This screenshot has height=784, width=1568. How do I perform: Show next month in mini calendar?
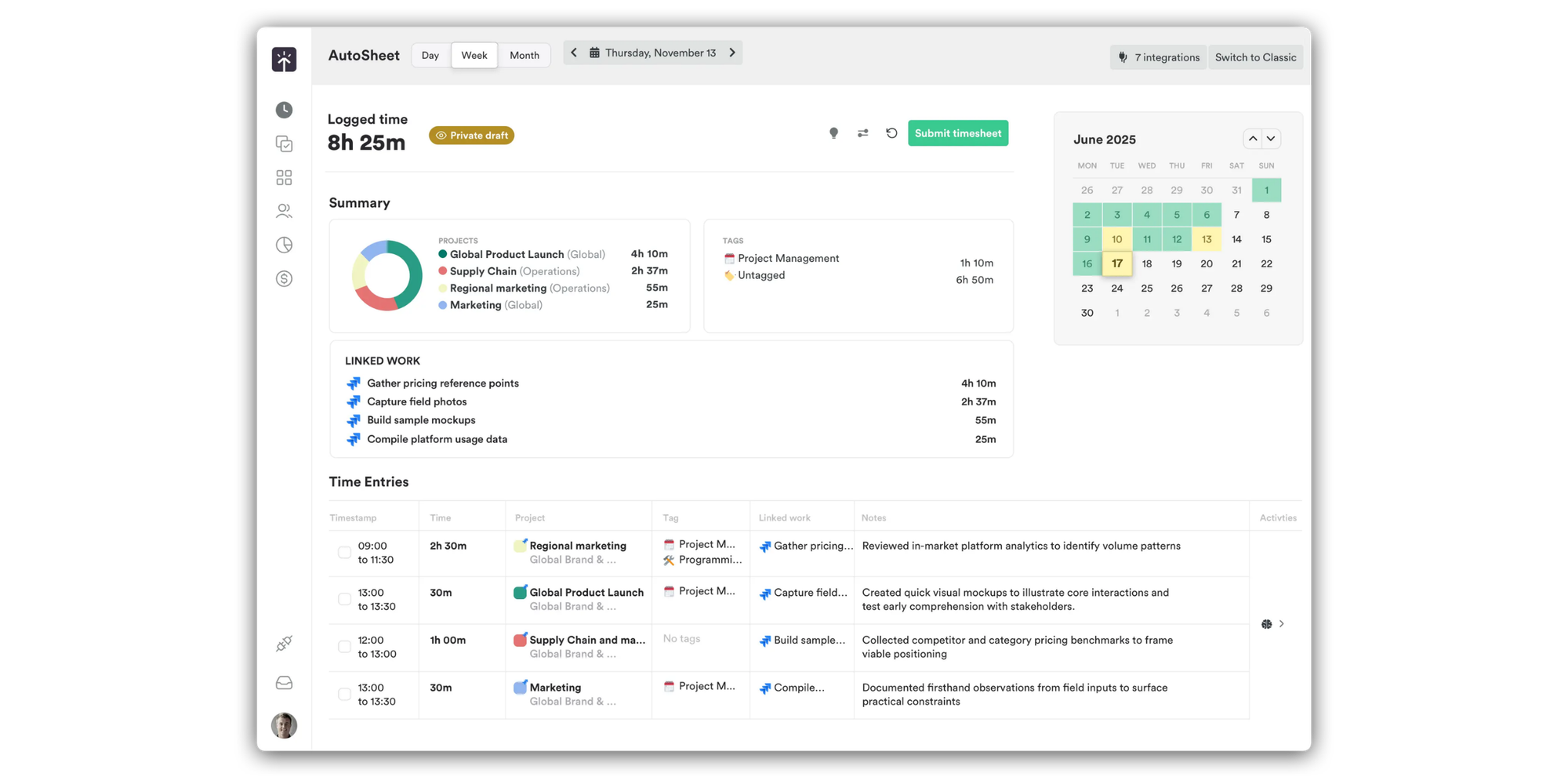(x=1271, y=139)
